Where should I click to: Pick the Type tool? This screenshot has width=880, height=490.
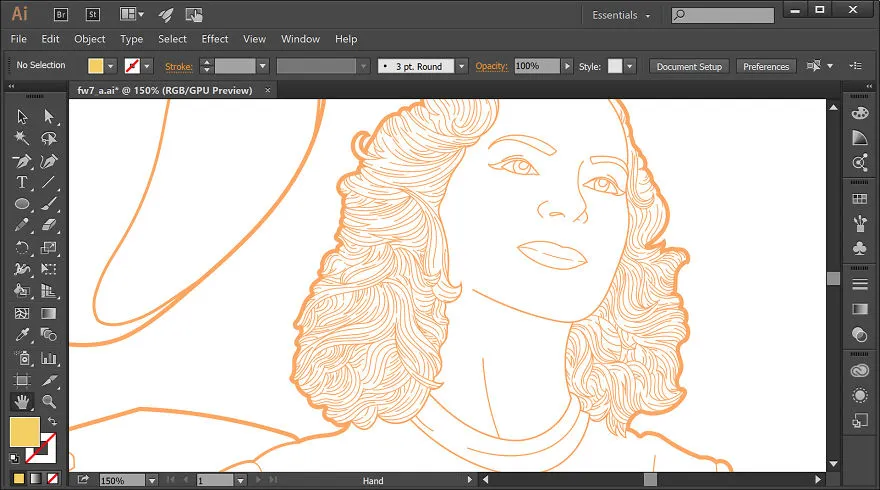(x=22, y=182)
